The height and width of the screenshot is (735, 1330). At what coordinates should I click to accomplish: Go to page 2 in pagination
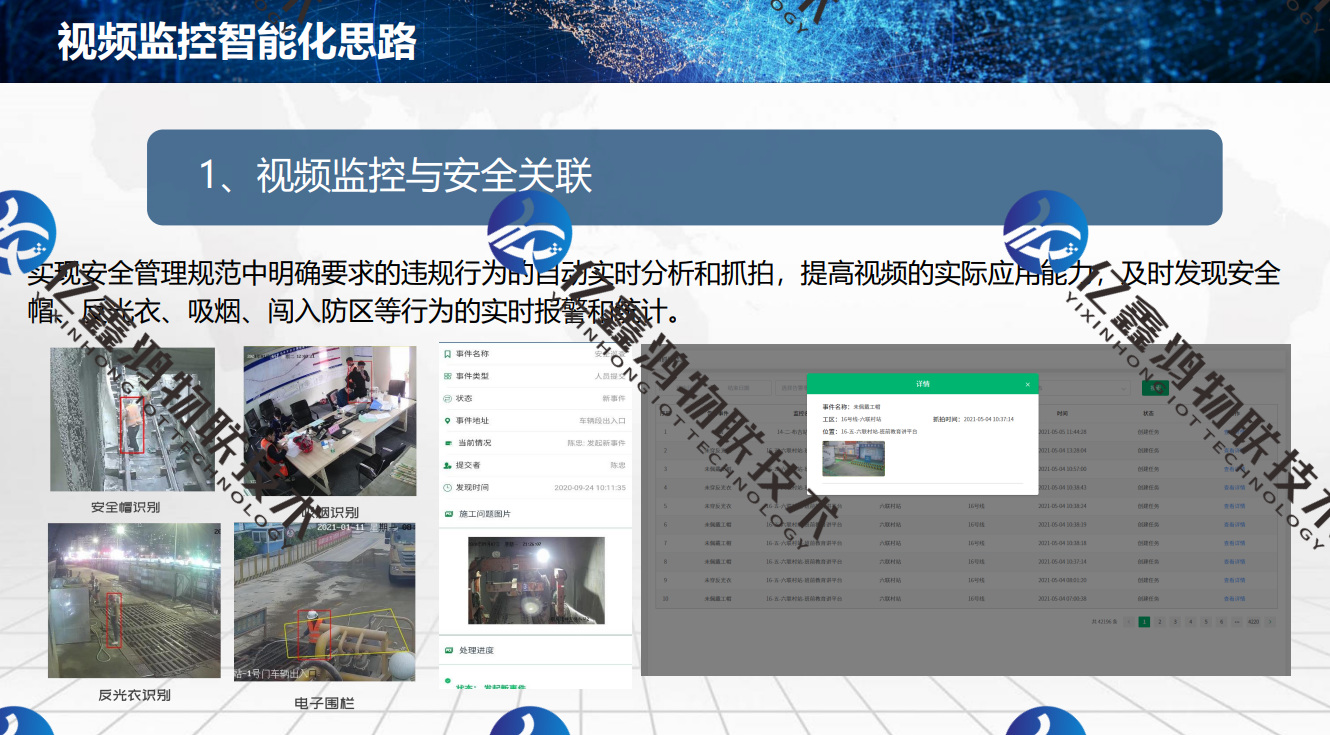tap(1160, 622)
